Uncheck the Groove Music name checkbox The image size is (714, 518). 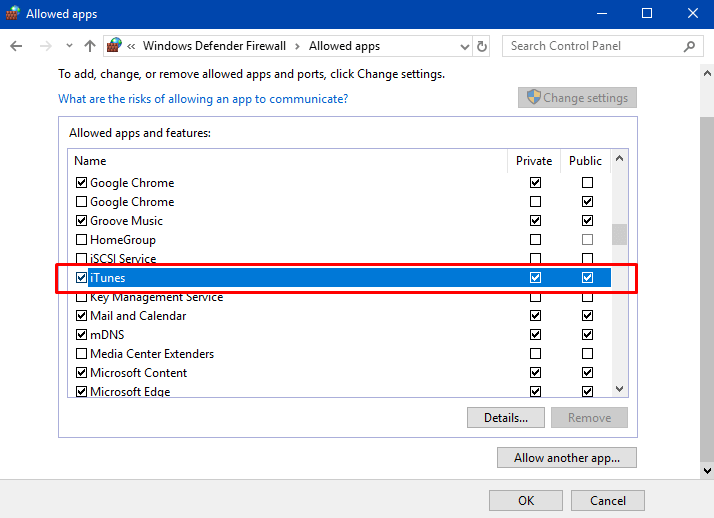coord(82,221)
